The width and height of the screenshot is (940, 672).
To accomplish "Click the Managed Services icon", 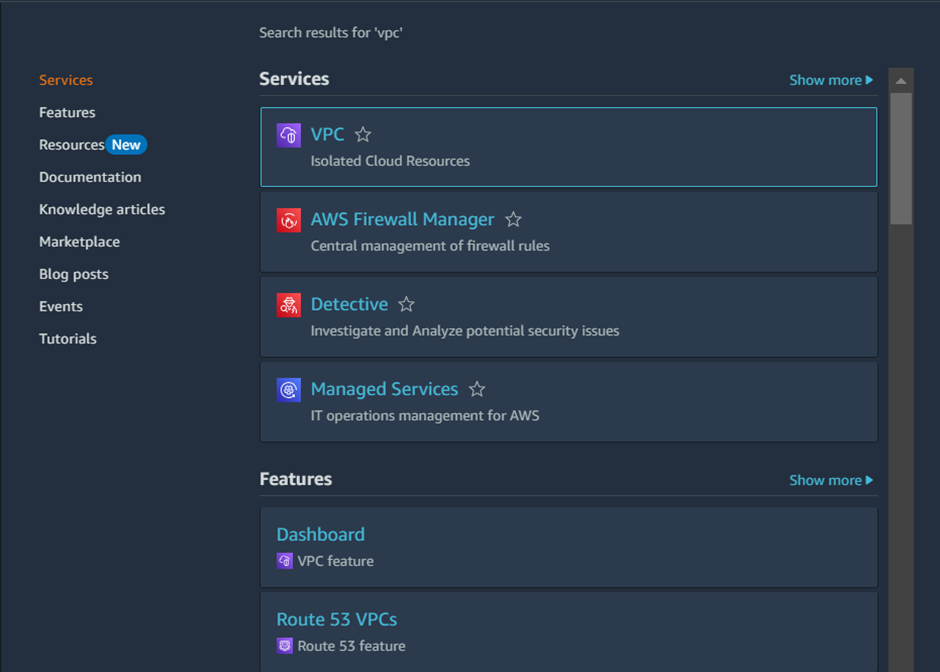I will tap(288, 390).
